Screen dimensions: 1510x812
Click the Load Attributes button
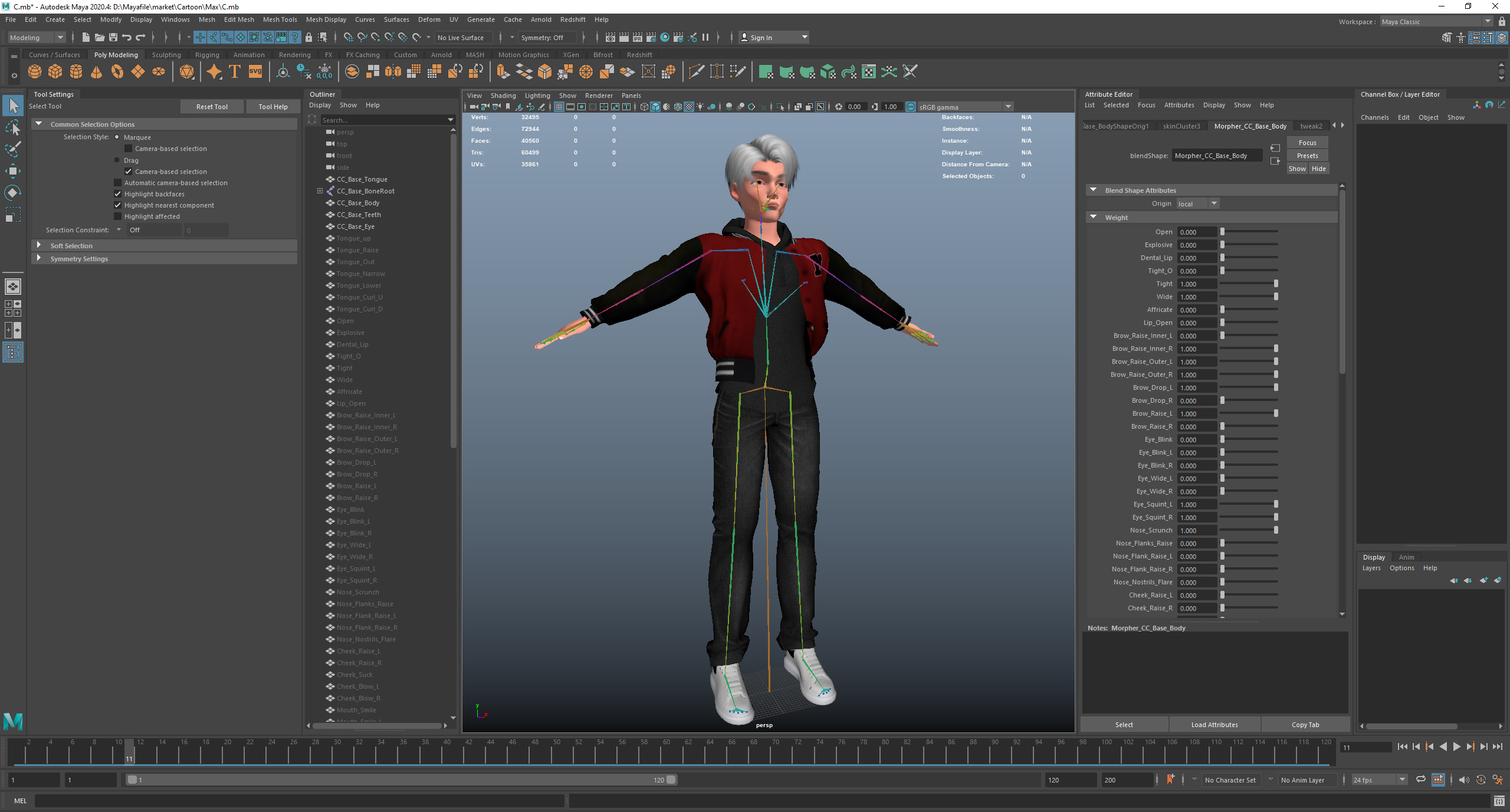tap(1214, 725)
